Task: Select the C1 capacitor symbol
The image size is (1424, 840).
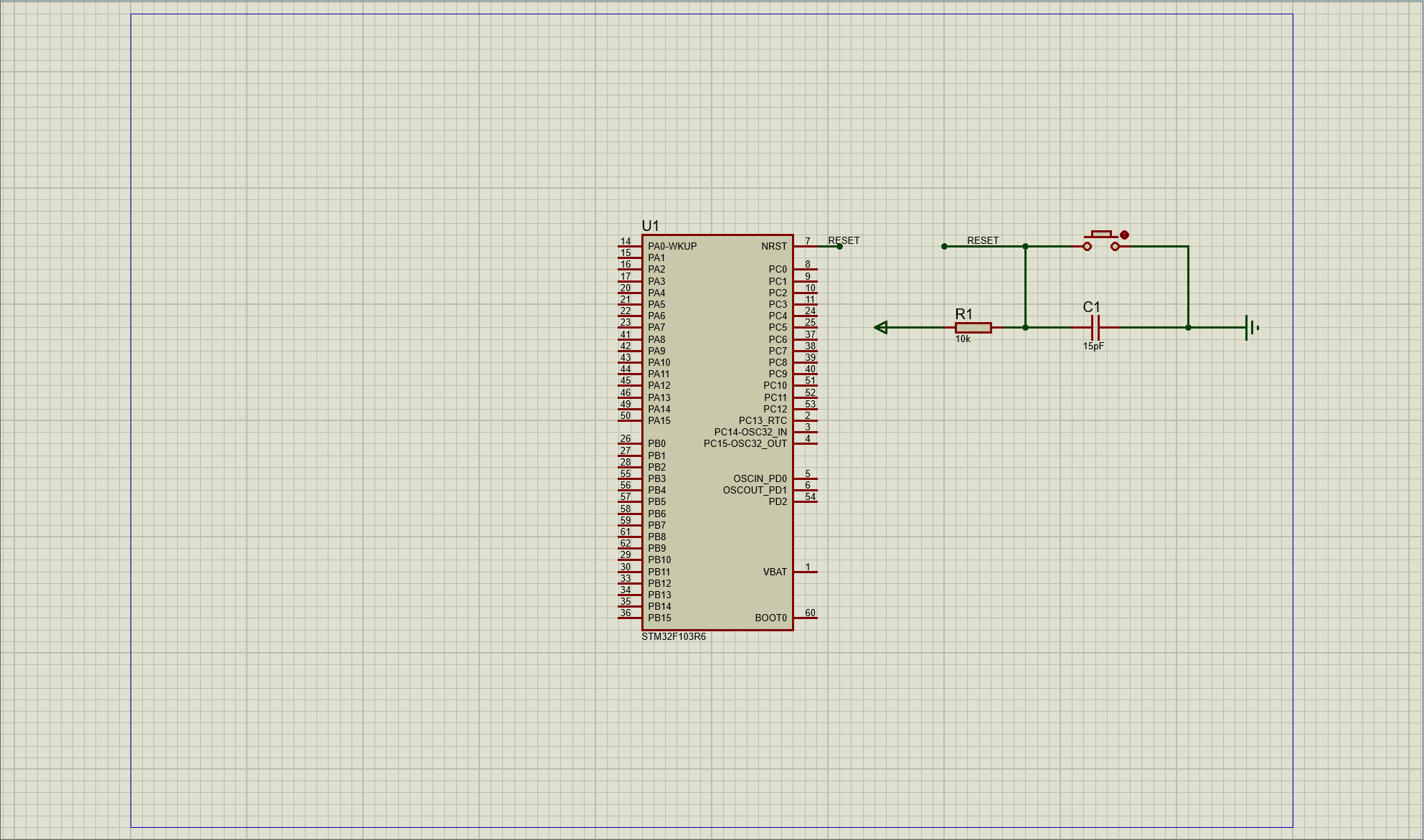Action: (x=1095, y=328)
